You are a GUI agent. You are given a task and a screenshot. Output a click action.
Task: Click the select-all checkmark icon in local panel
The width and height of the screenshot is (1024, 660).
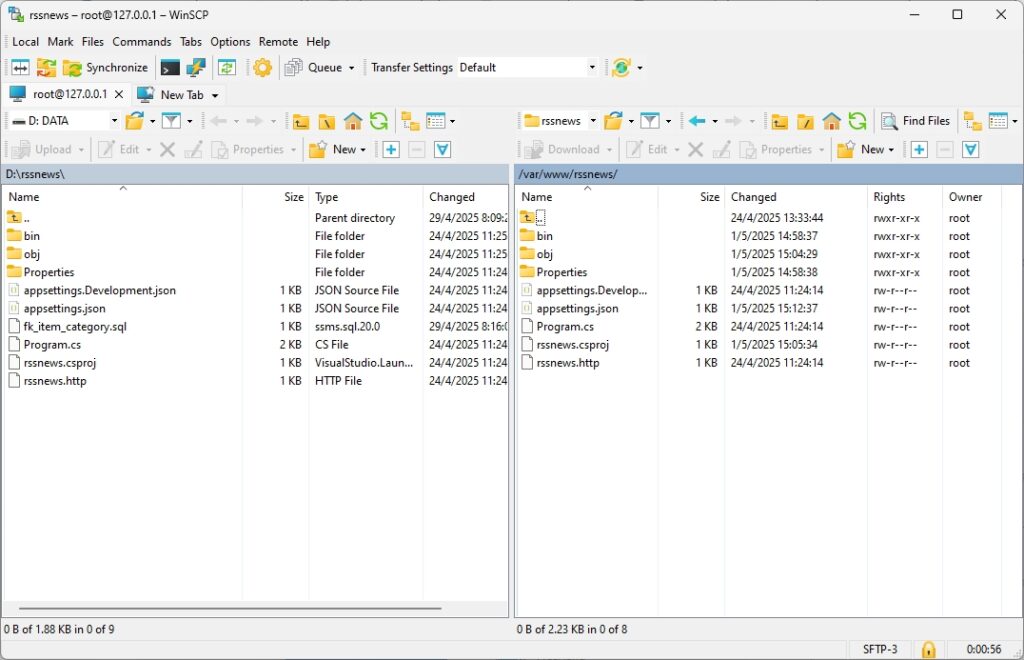point(442,149)
